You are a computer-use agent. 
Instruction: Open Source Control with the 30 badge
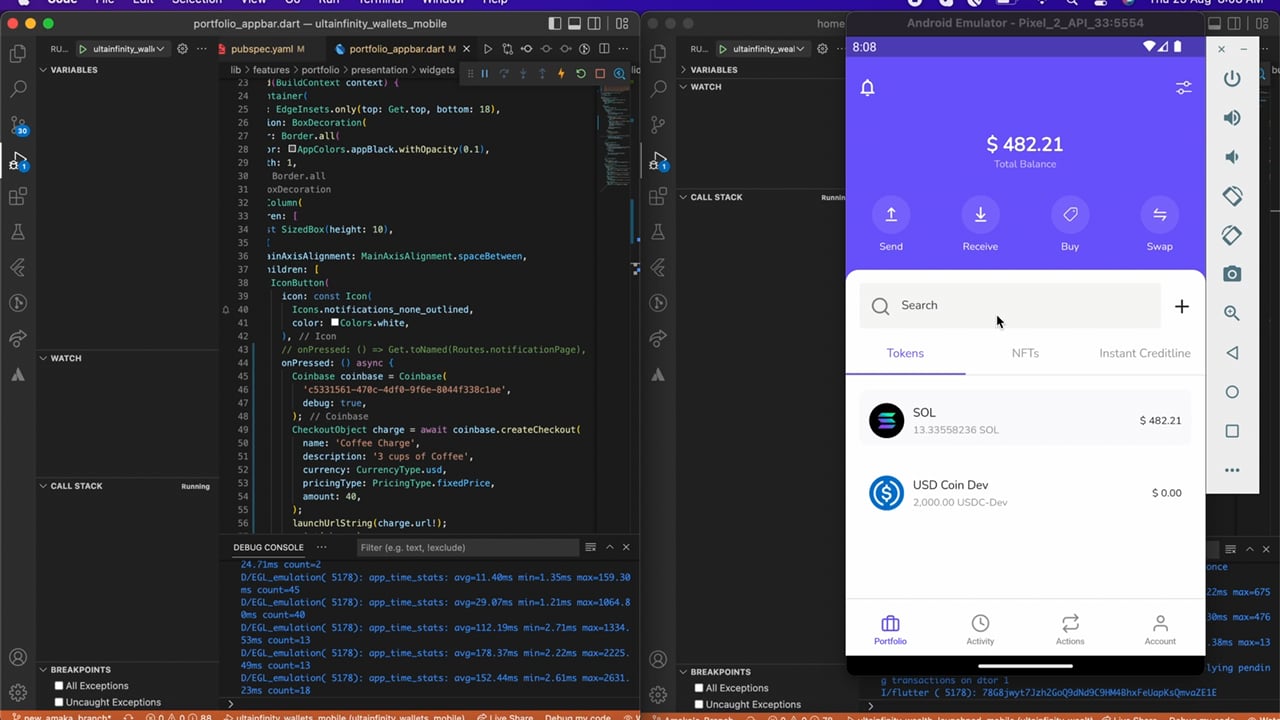click(x=18, y=125)
